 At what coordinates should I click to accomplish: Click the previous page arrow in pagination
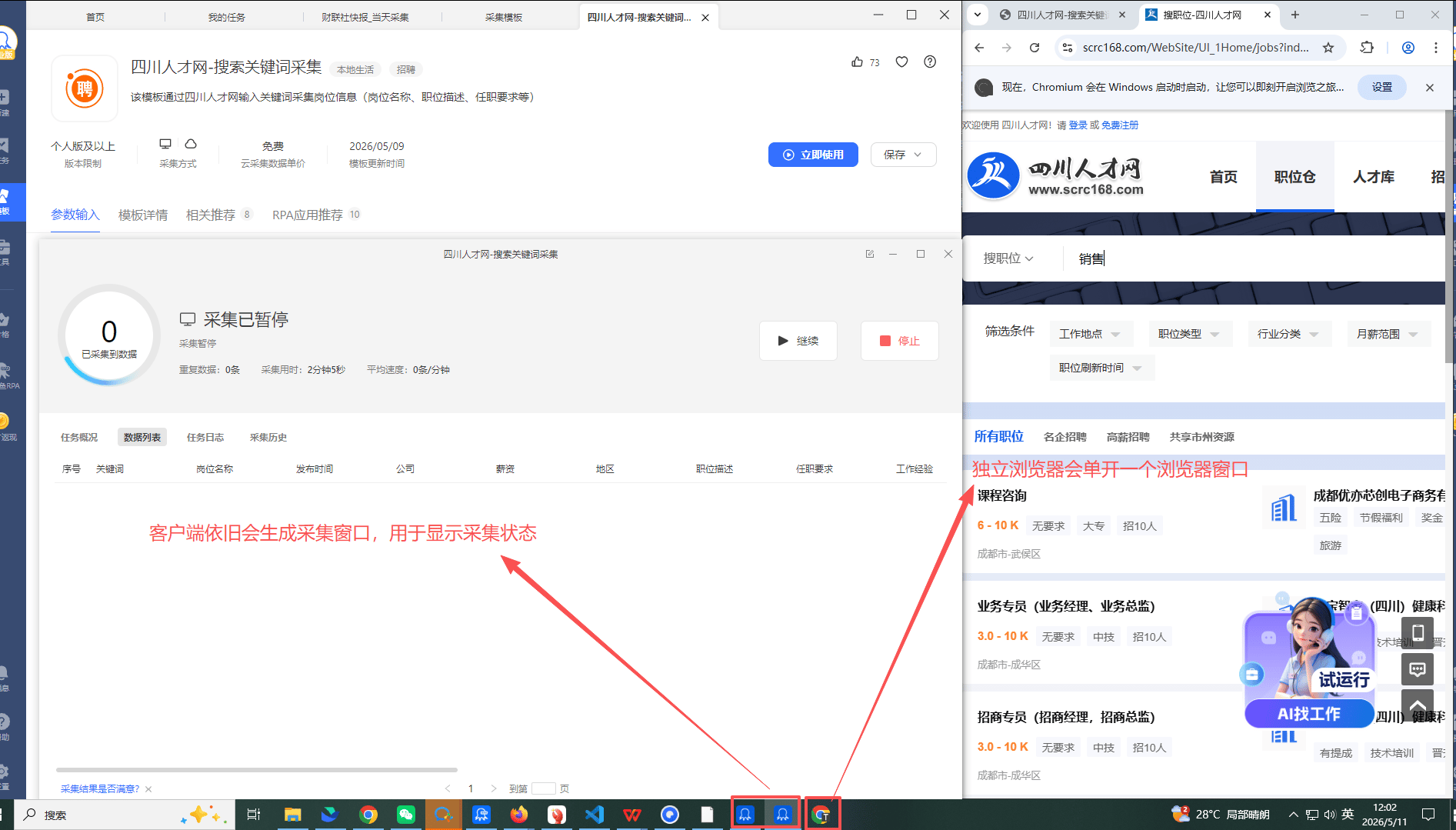click(448, 789)
